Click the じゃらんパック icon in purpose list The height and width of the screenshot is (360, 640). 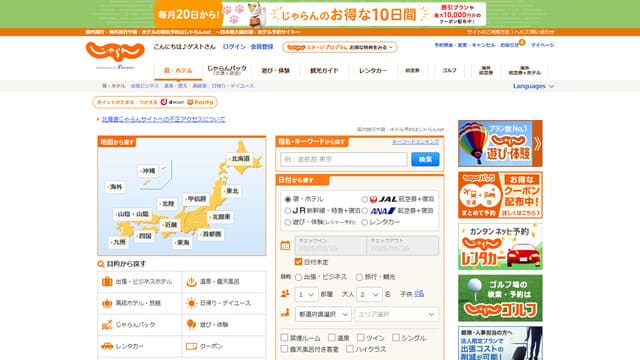coord(107,325)
